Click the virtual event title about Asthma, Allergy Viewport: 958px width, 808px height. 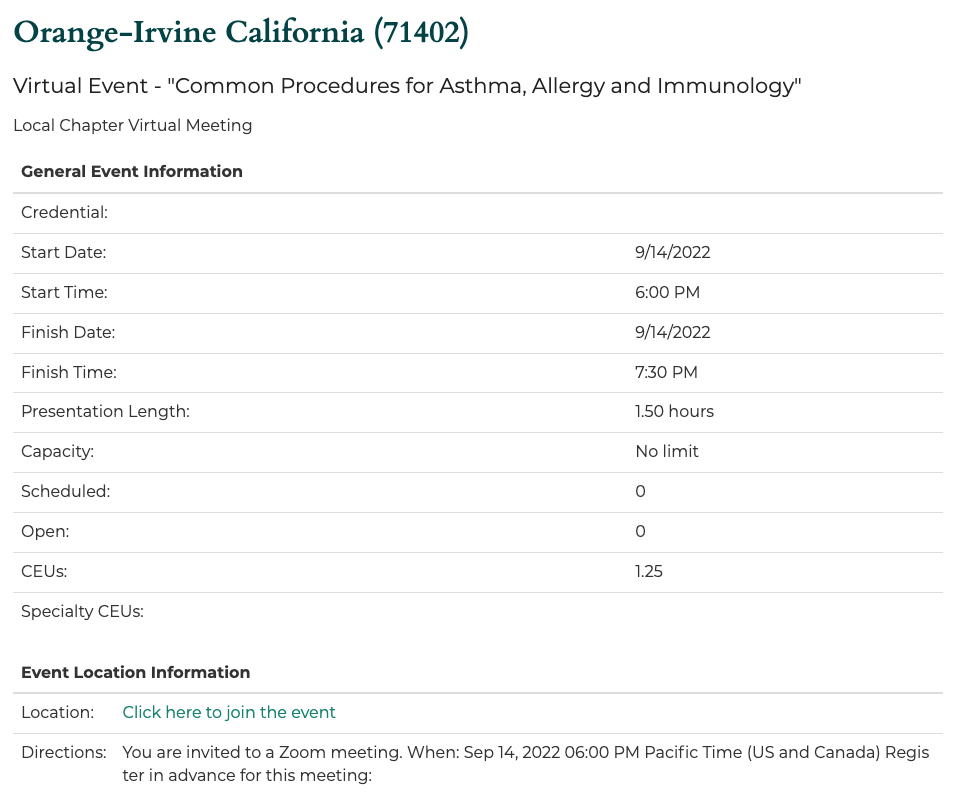(408, 86)
